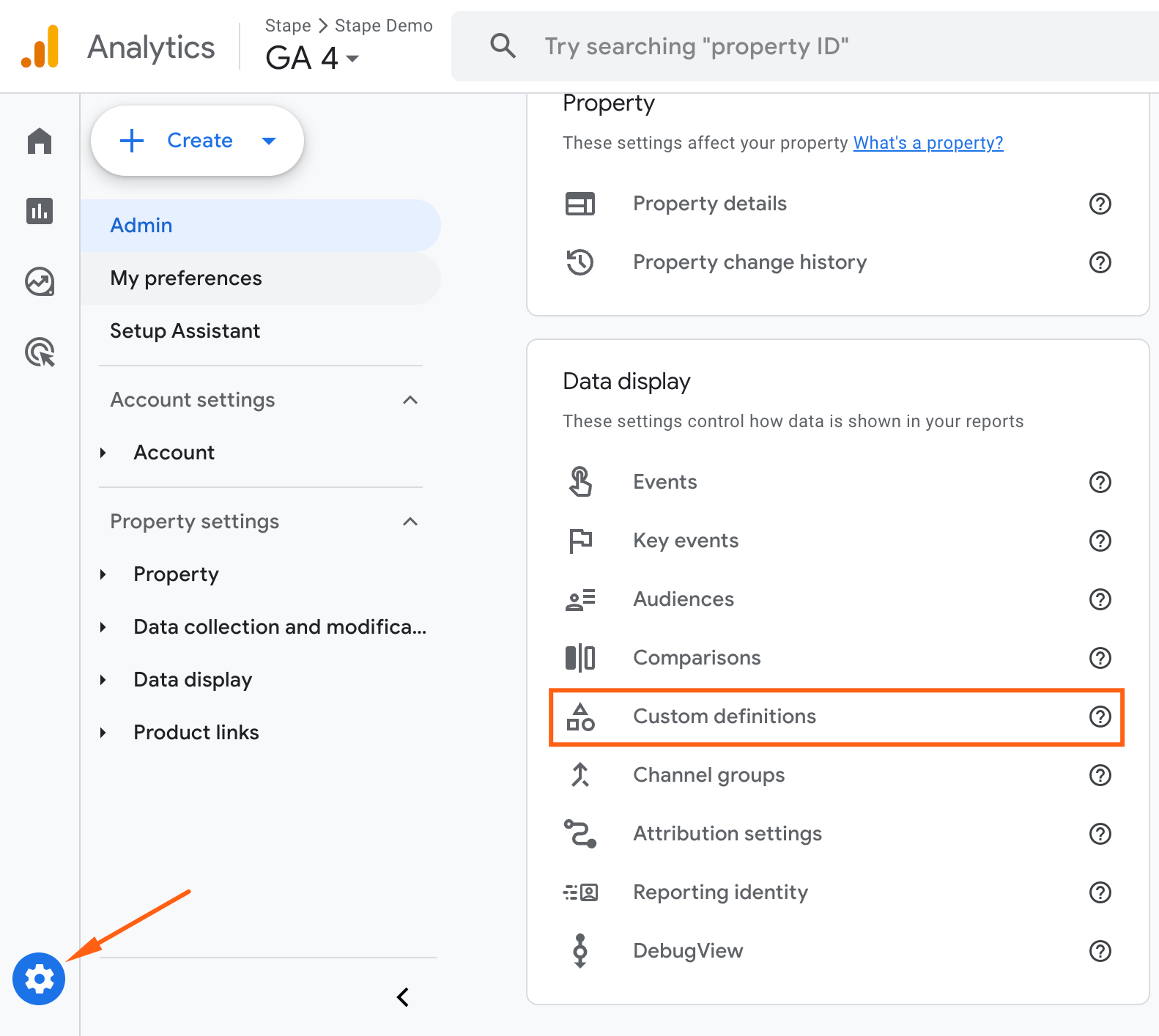Click the Key events flag icon

[x=580, y=541]
